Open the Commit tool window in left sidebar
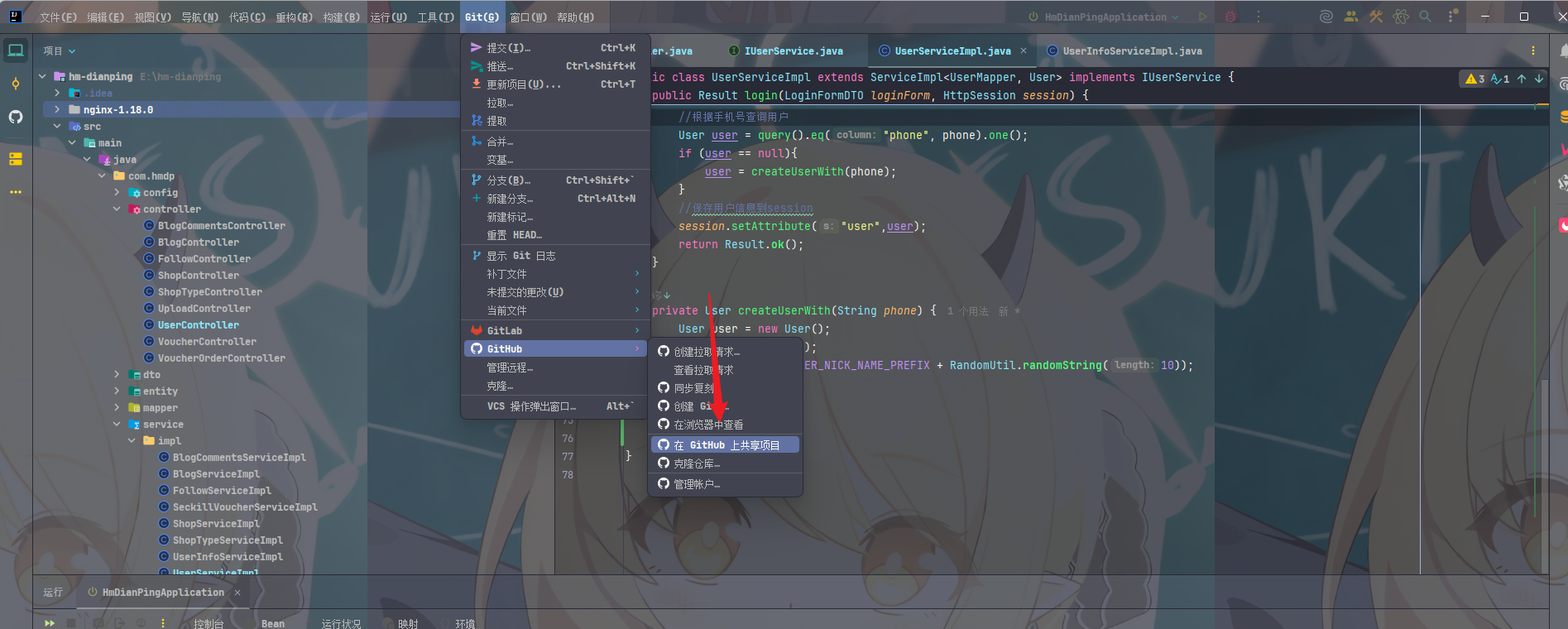Image resolution: width=1568 pixels, height=629 pixels. [x=16, y=84]
